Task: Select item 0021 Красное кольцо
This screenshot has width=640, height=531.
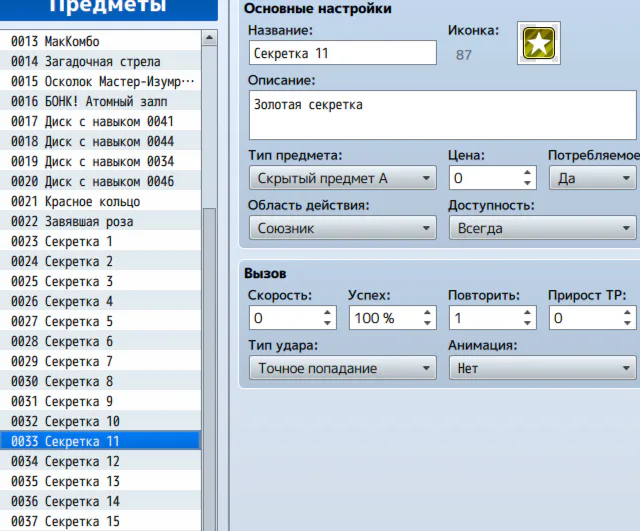Action: (x=100, y=201)
